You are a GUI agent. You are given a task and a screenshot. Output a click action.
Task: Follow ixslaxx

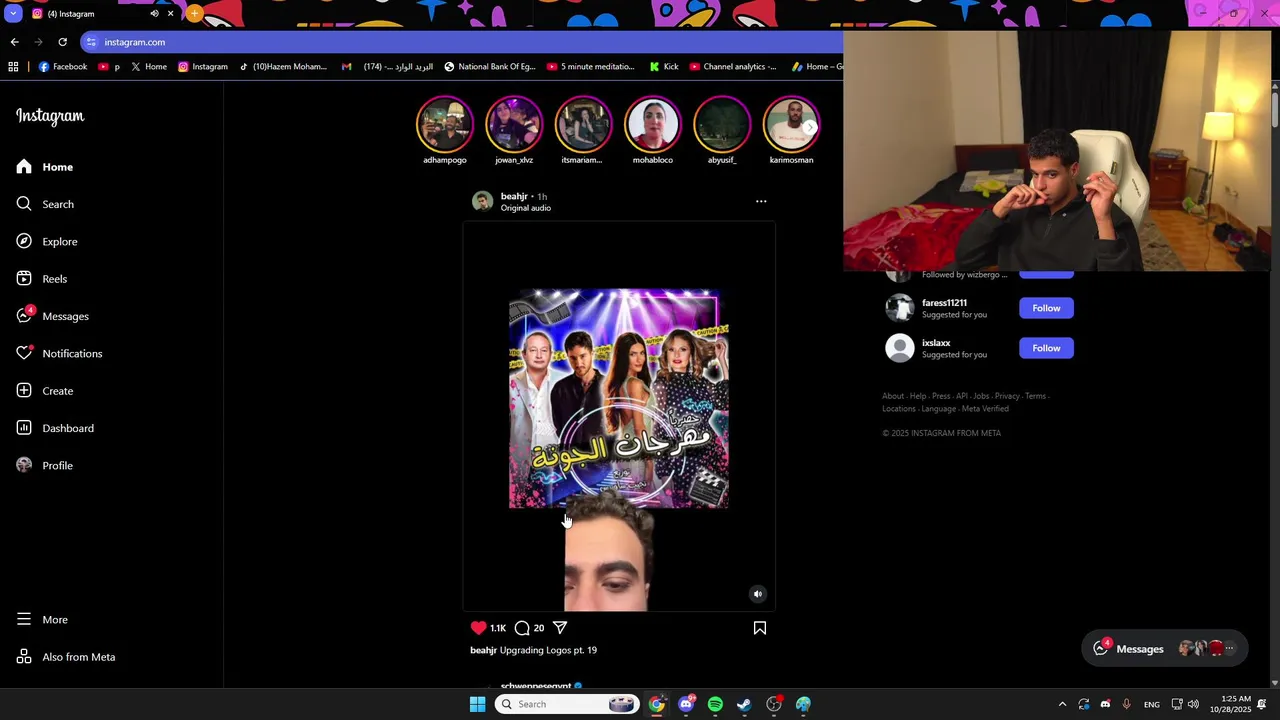[x=1046, y=348]
